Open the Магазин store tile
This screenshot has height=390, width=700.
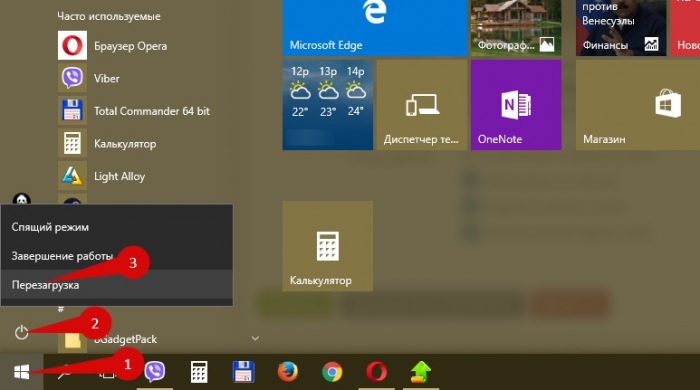638,105
